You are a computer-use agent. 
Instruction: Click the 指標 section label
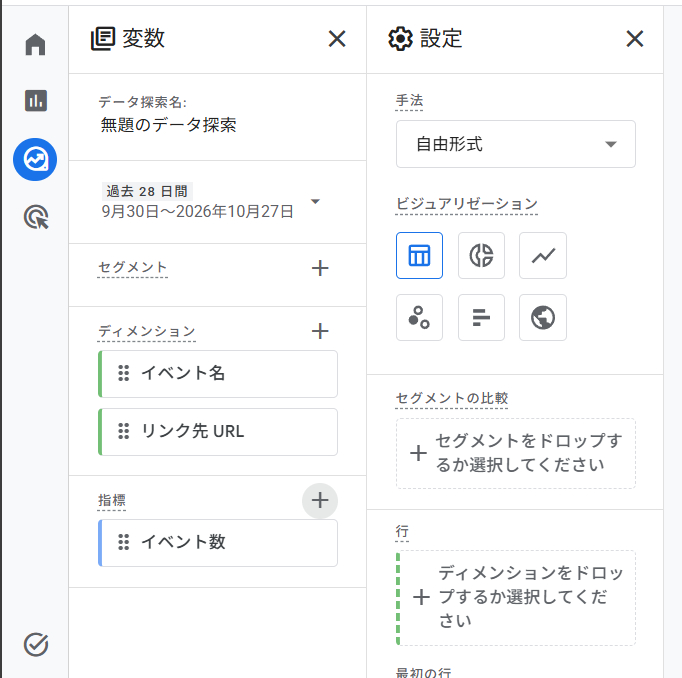point(112,500)
